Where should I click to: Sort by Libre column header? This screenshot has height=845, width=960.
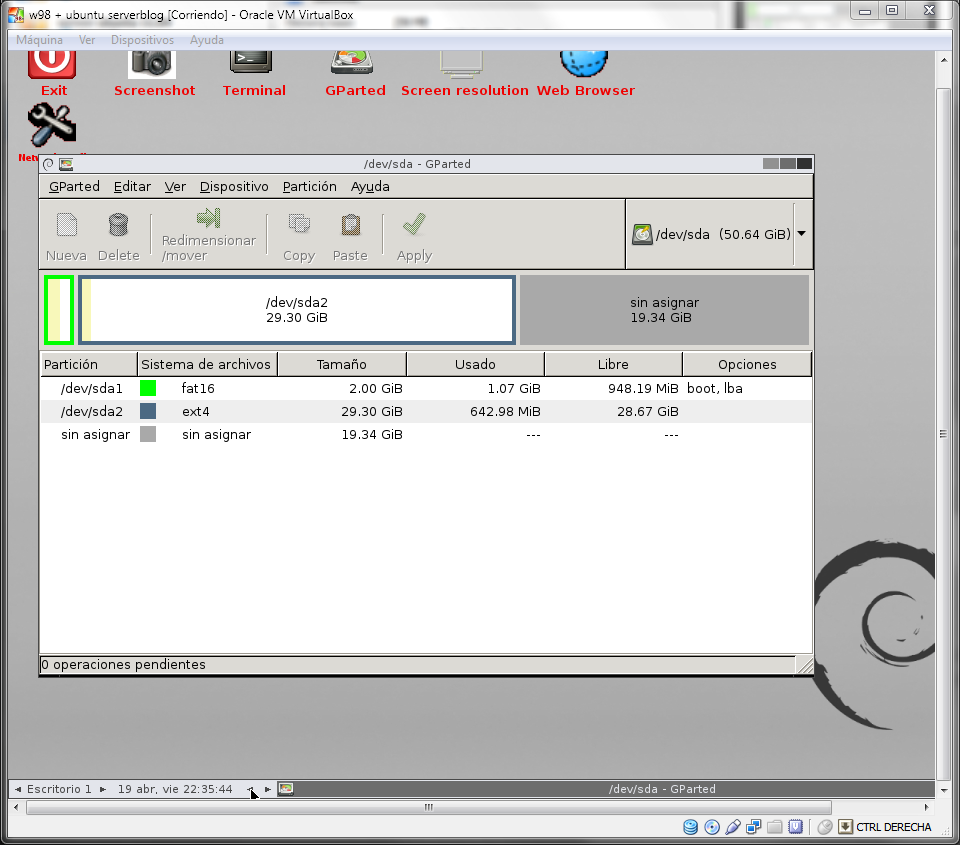tap(613, 364)
